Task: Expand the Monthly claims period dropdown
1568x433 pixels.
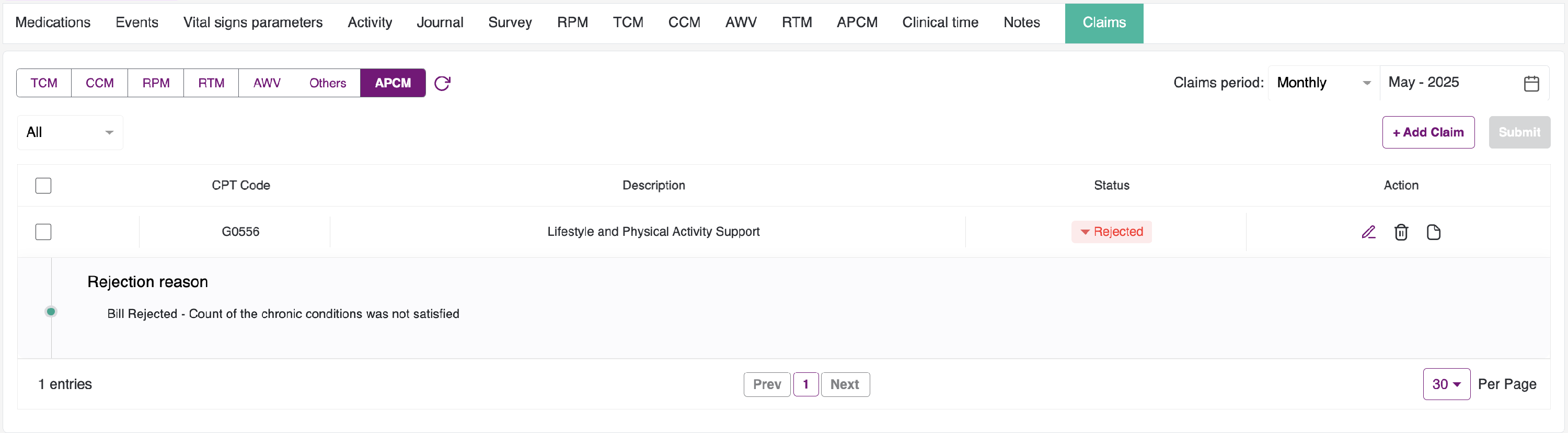Action: pos(1324,83)
